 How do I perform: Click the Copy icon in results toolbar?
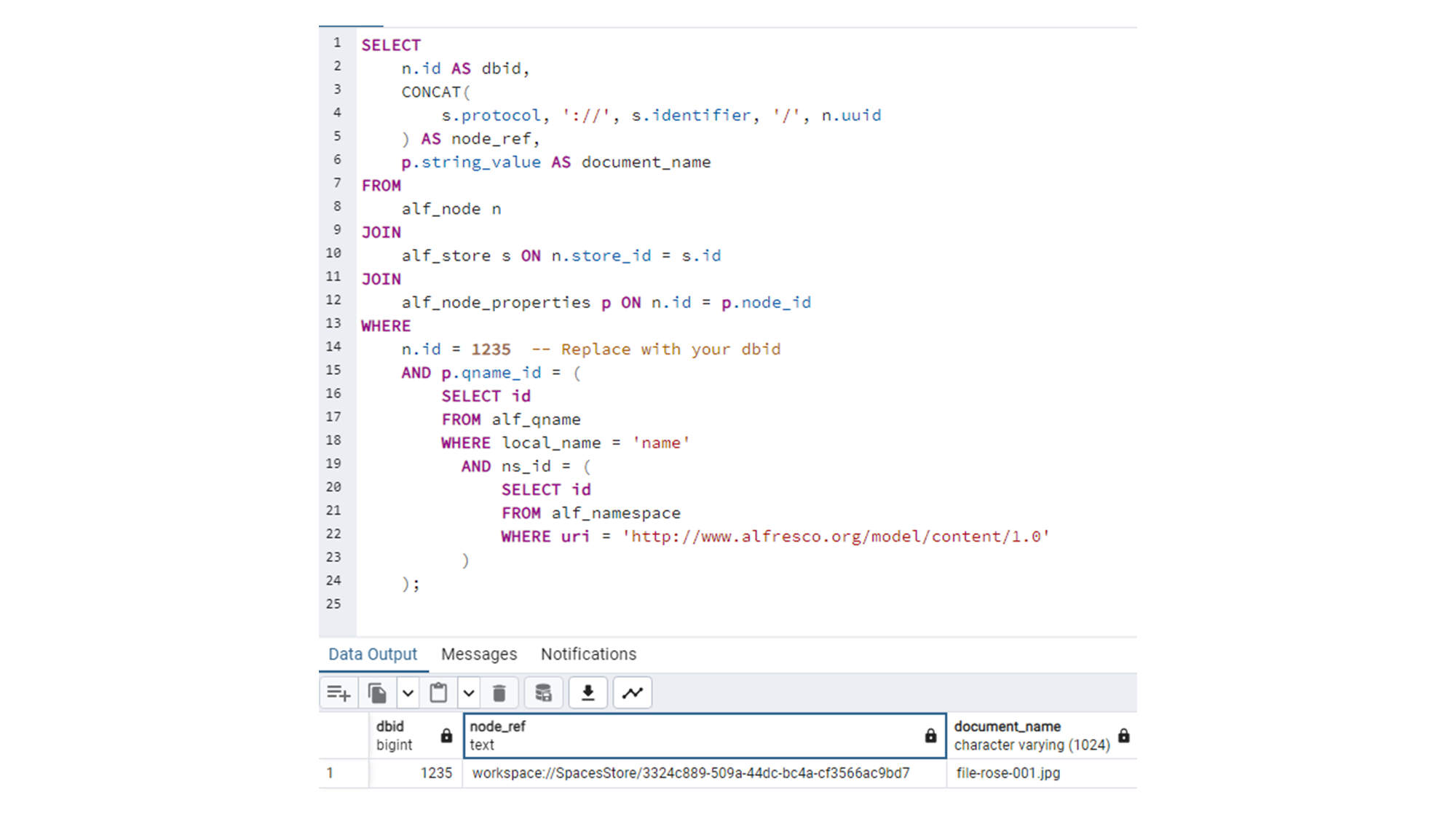377,693
